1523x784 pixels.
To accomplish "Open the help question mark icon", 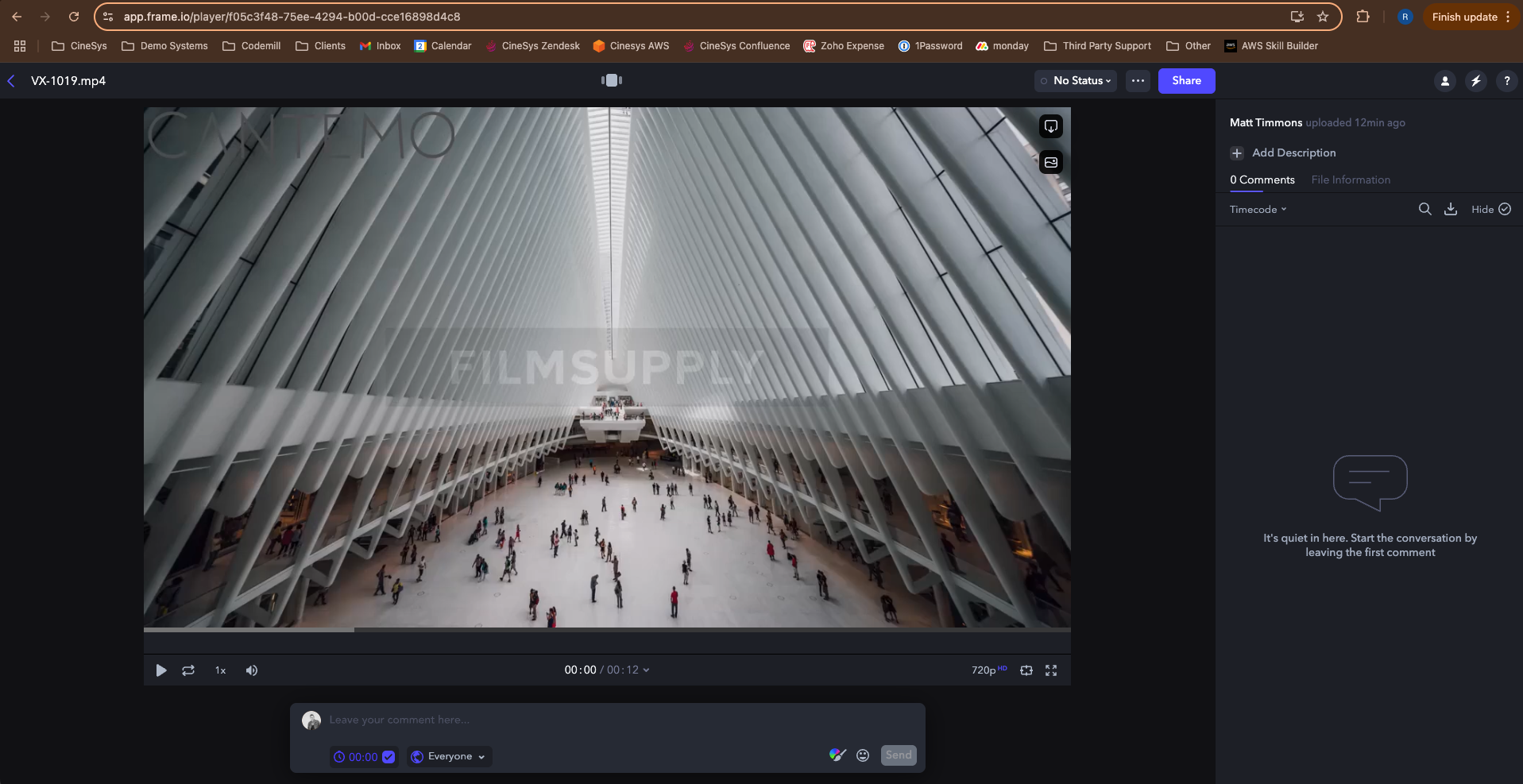I will [x=1506, y=81].
